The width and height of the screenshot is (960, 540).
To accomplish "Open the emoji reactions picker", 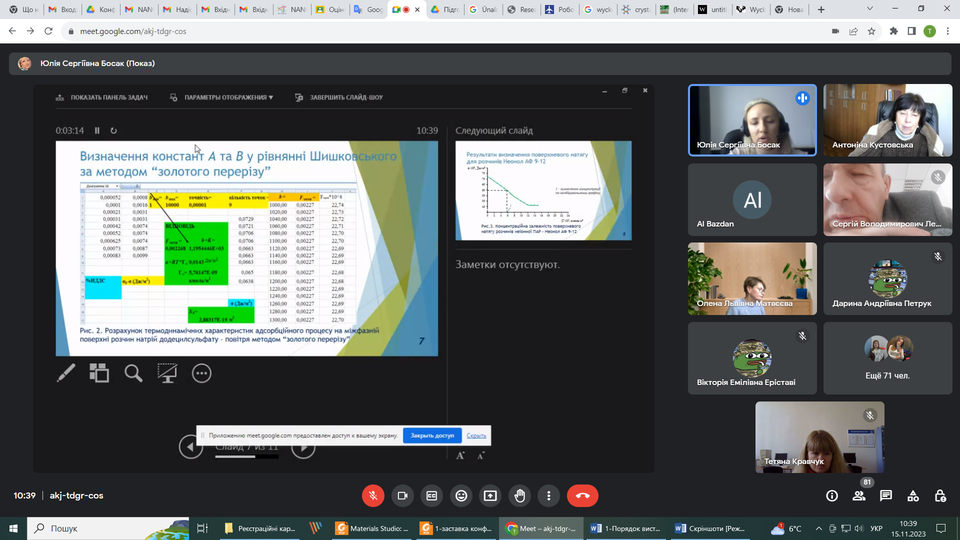I will click(461, 495).
